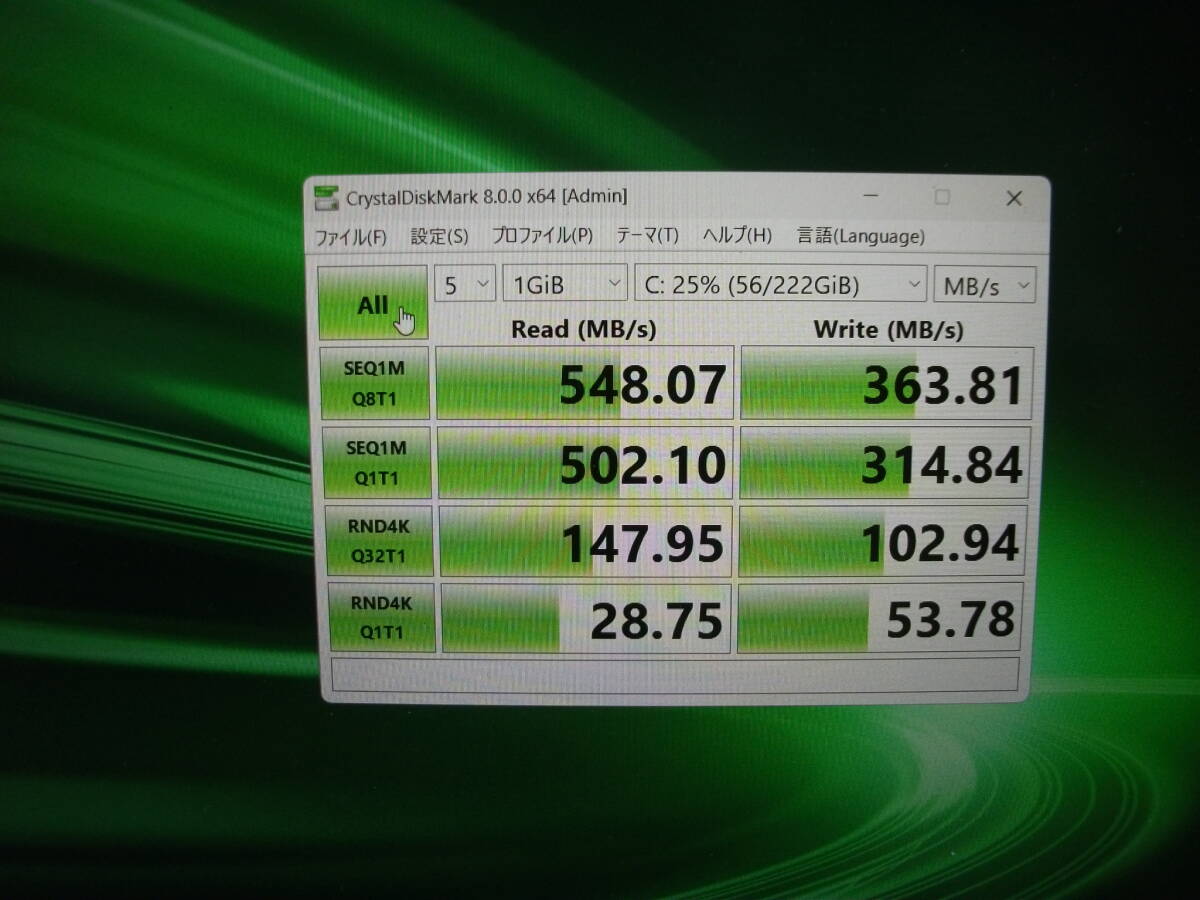The width and height of the screenshot is (1200, 900).
Task: Open the 設定(S) menu
Action: click(x=439, y=237)
